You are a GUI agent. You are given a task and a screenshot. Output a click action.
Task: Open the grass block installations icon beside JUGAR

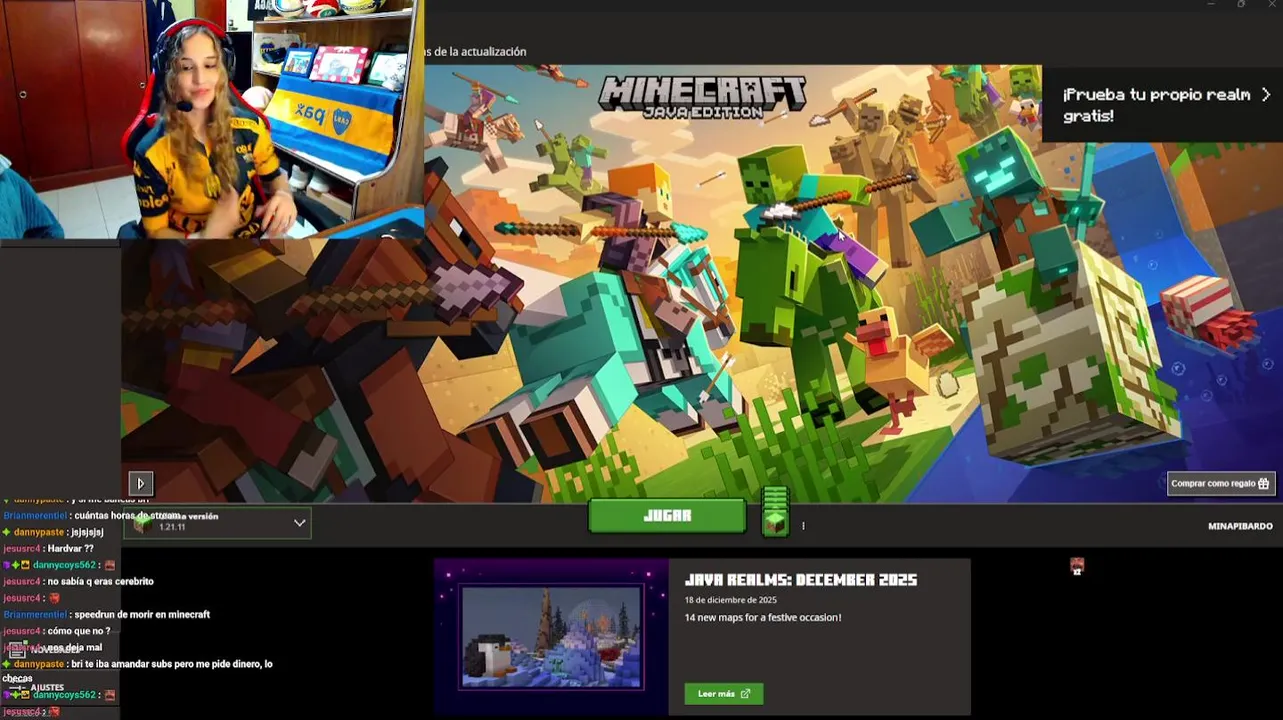(775, 512)
